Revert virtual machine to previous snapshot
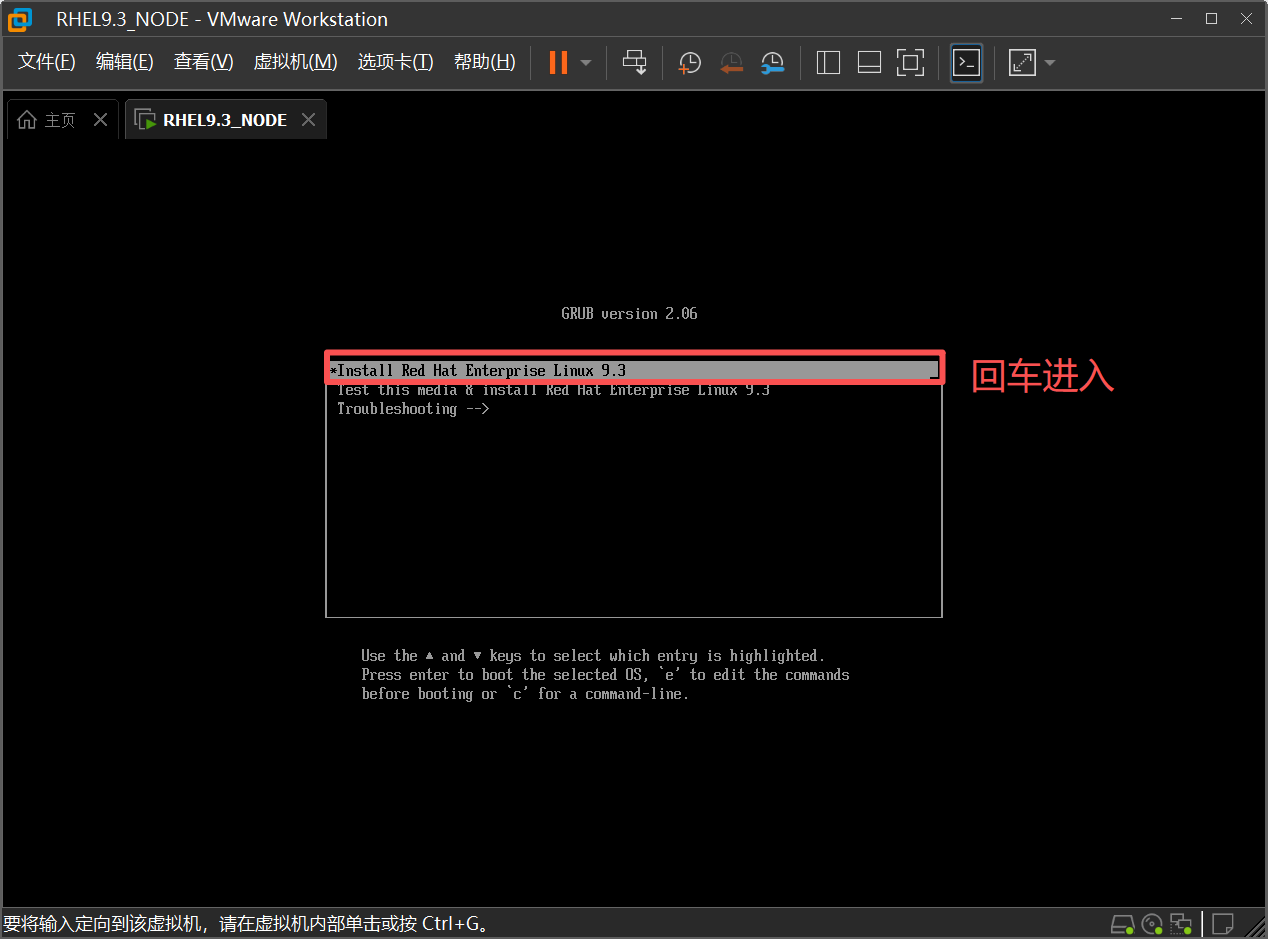The image size is (1268, 939). click(x=731, y=63)
